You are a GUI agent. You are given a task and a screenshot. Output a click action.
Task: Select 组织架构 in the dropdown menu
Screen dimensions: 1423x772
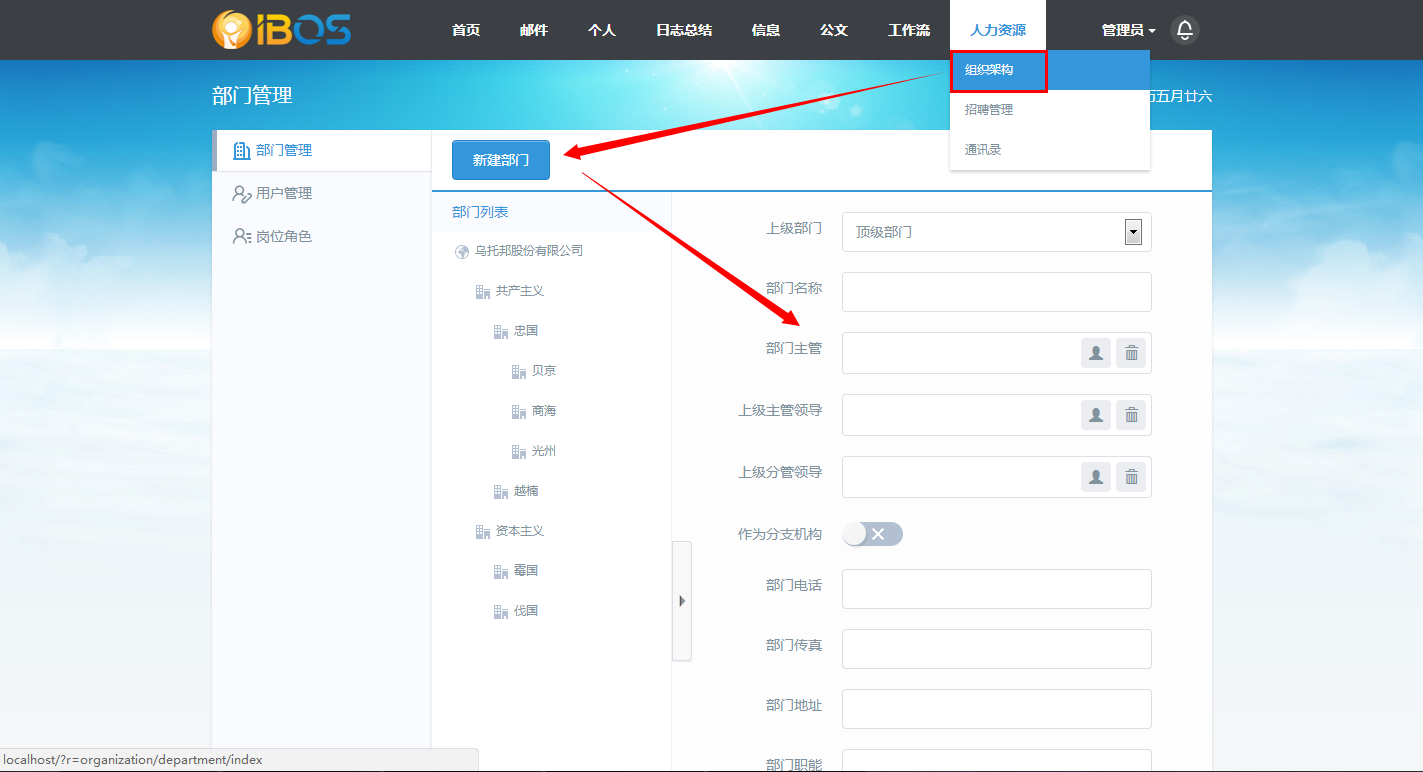coord(1050,70)
